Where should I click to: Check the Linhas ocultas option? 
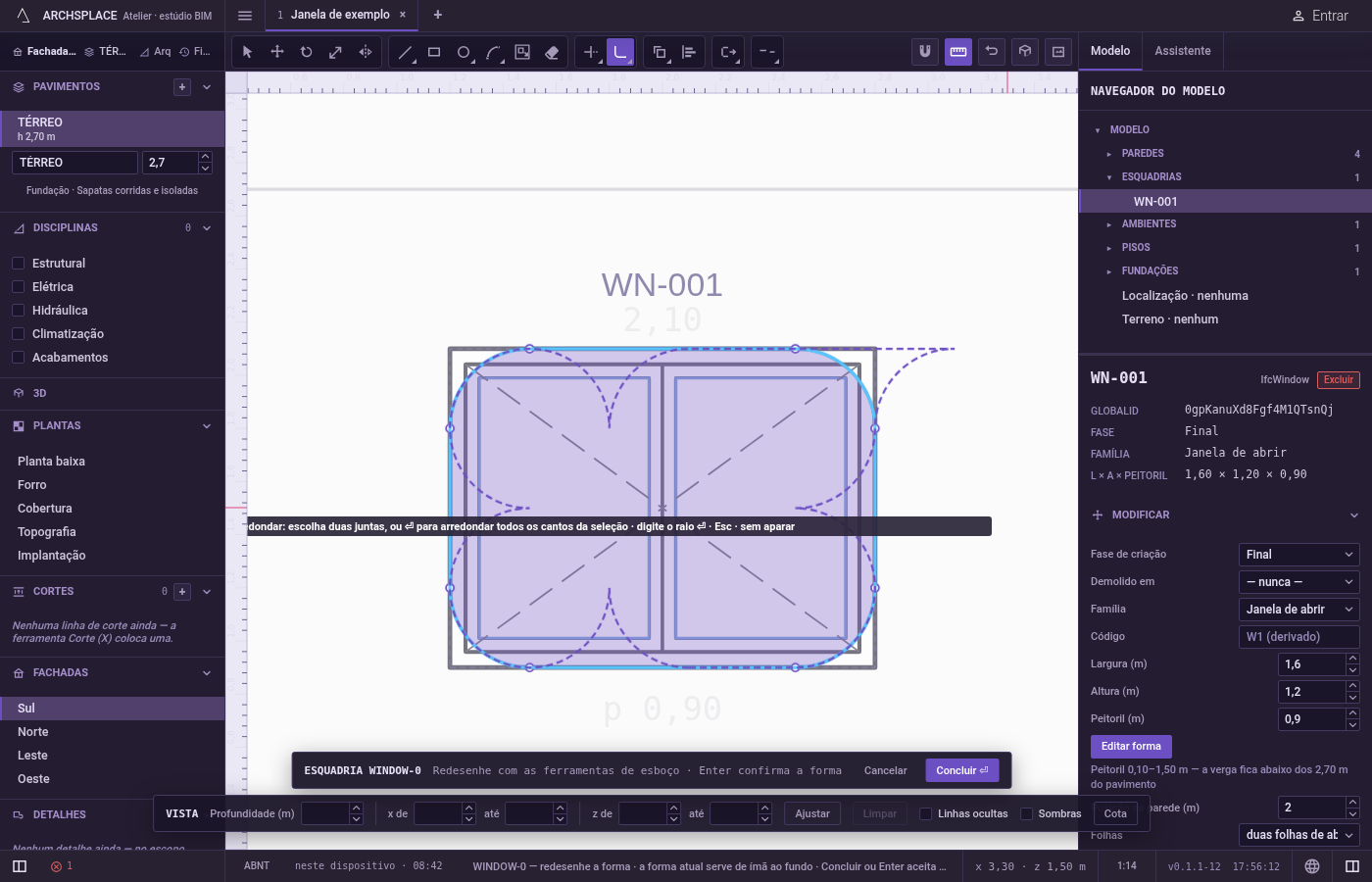click(x=925, y=813)
